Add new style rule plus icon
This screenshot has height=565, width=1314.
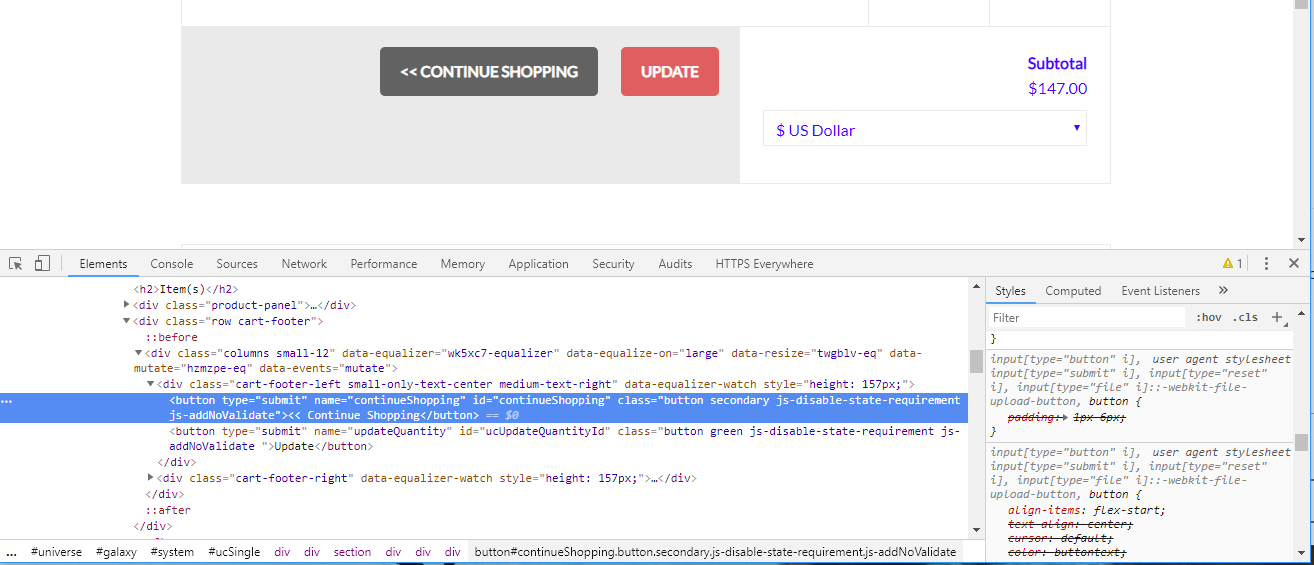coord(1277,317)
